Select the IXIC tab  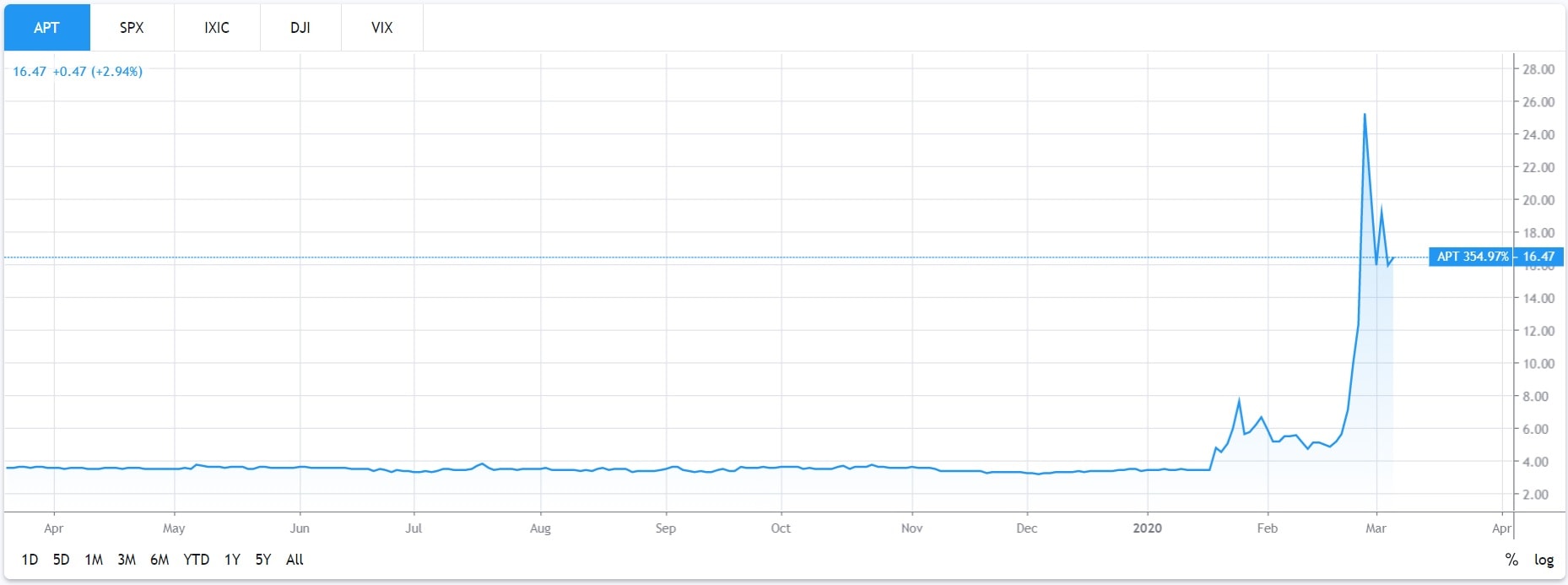(x=217, y=28)
